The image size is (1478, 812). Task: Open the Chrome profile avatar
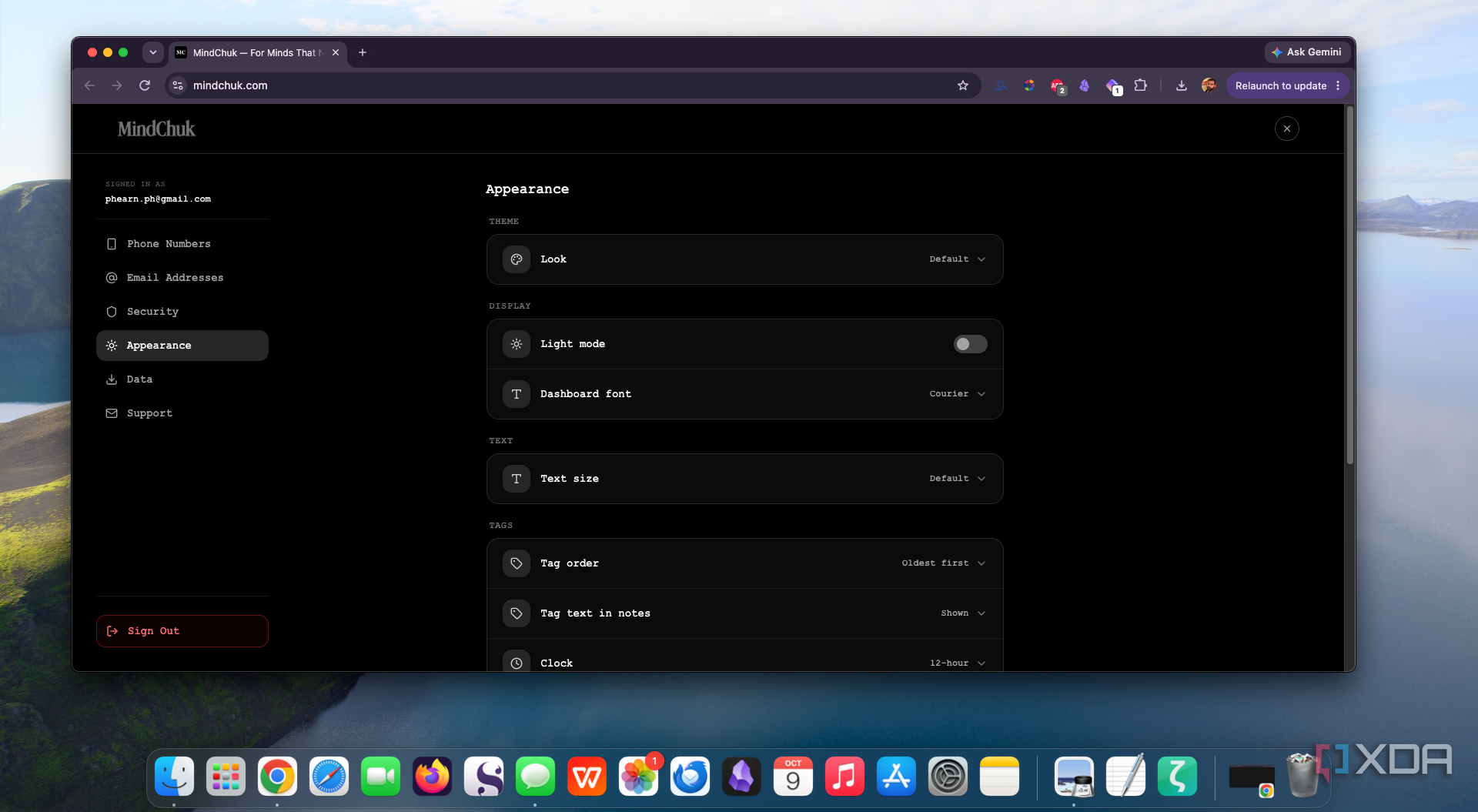click(x=1209, y=85)
